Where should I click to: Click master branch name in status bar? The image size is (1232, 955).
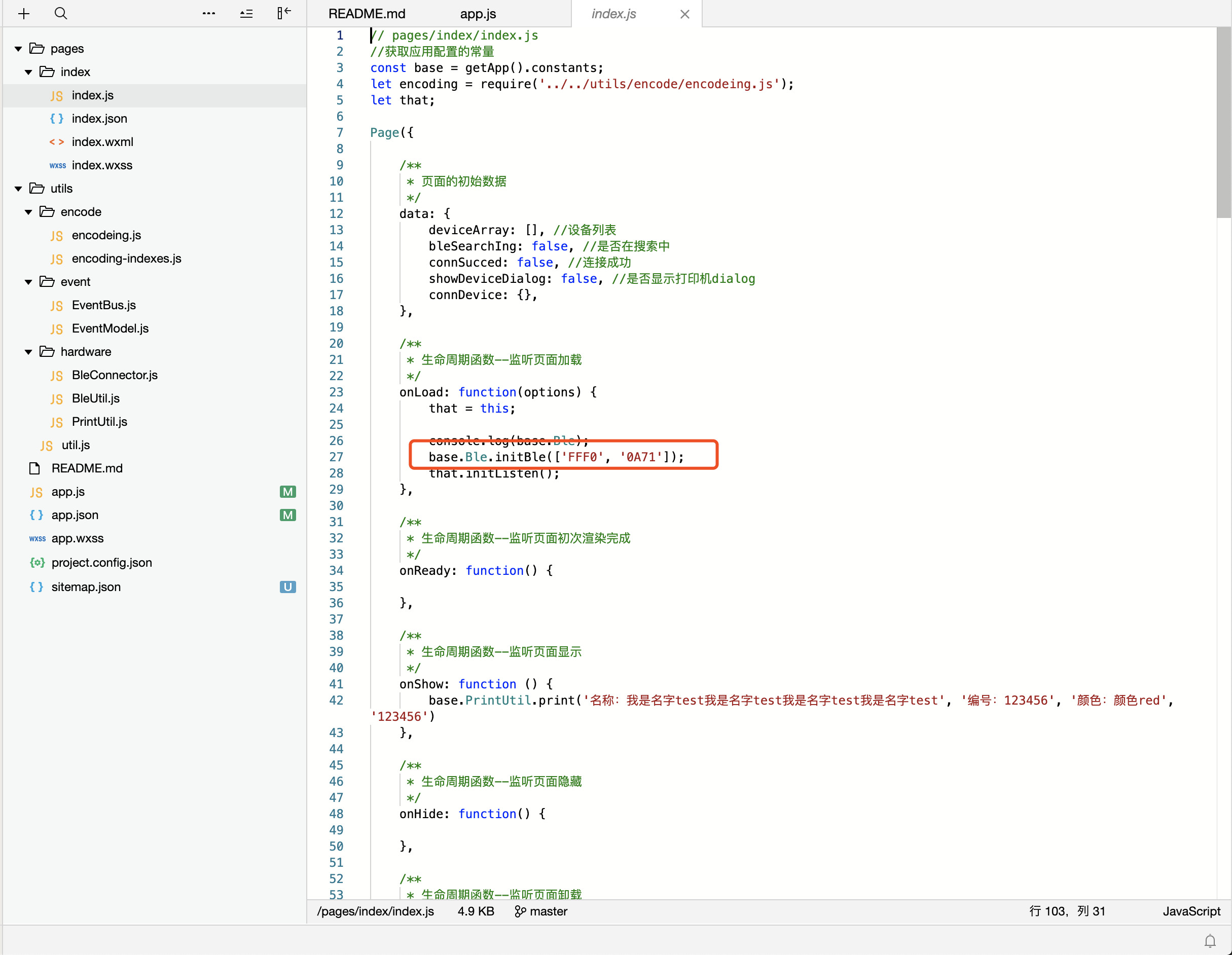[548, 911]
